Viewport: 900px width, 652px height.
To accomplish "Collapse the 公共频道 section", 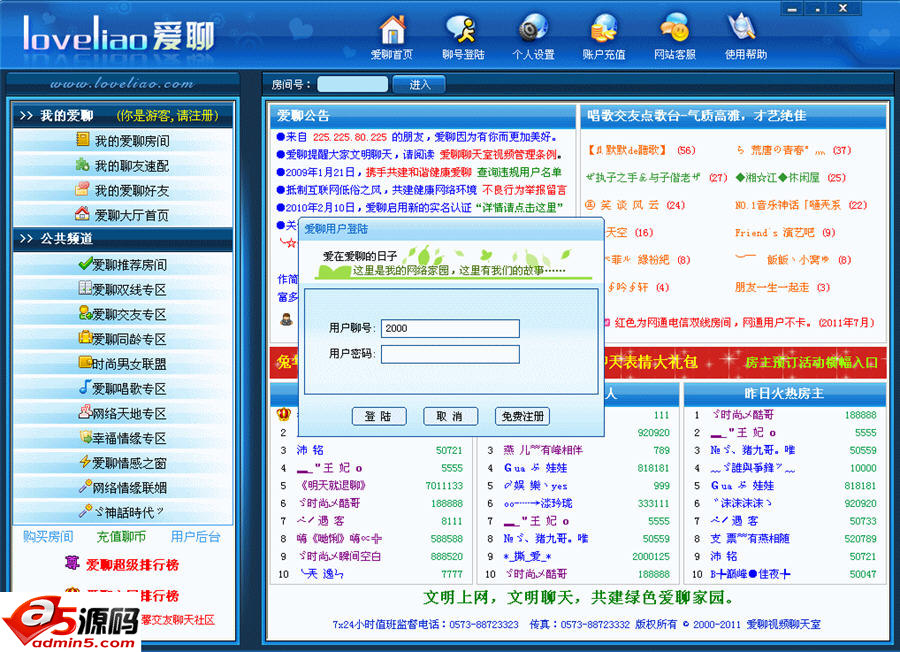I will click(x=58, y=238).
